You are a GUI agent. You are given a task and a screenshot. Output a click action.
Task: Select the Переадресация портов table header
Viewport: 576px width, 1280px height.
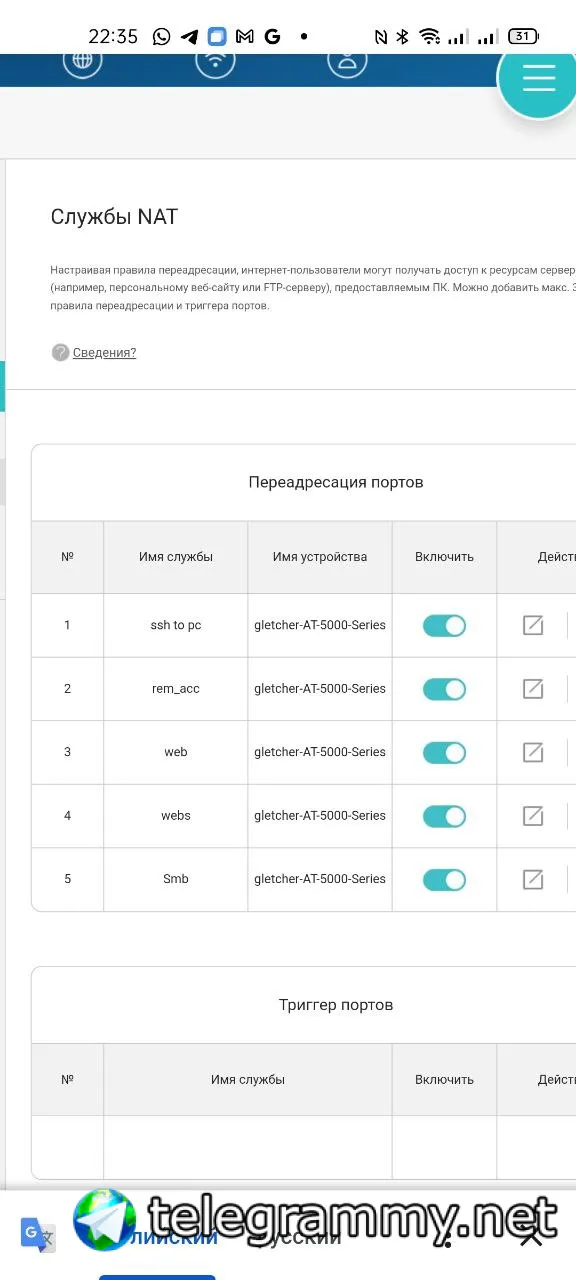pyautogui.click(x=336, y=482)
